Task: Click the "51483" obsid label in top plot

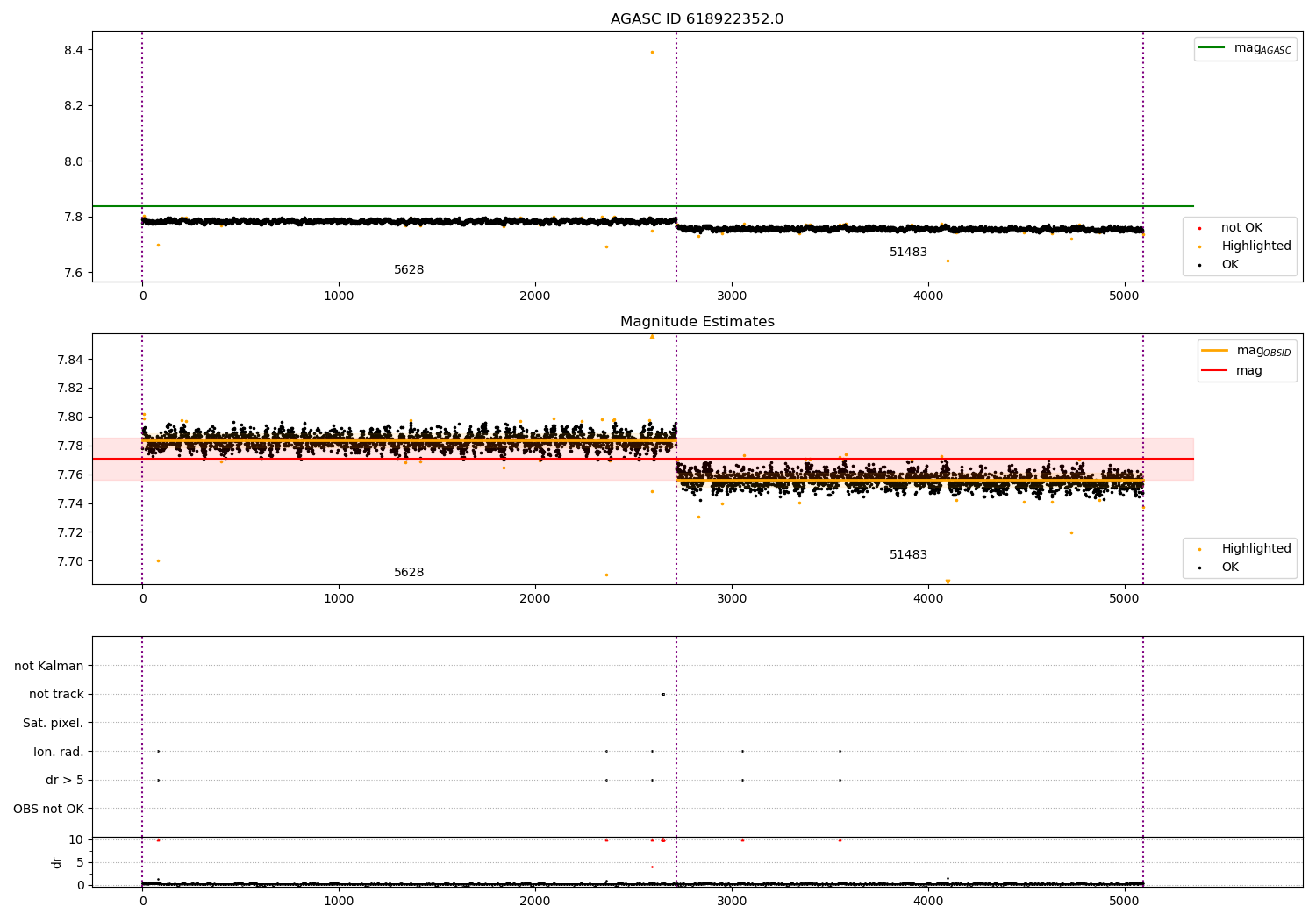Action: (908, 252)
